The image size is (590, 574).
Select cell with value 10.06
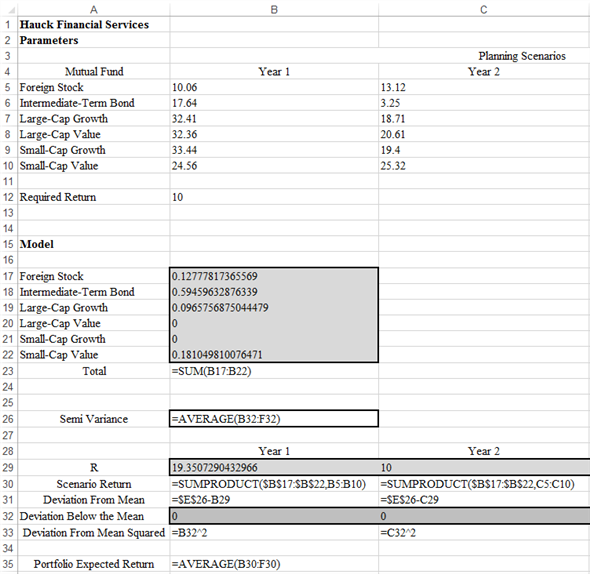pyautogui.click(x=274, y=87)
